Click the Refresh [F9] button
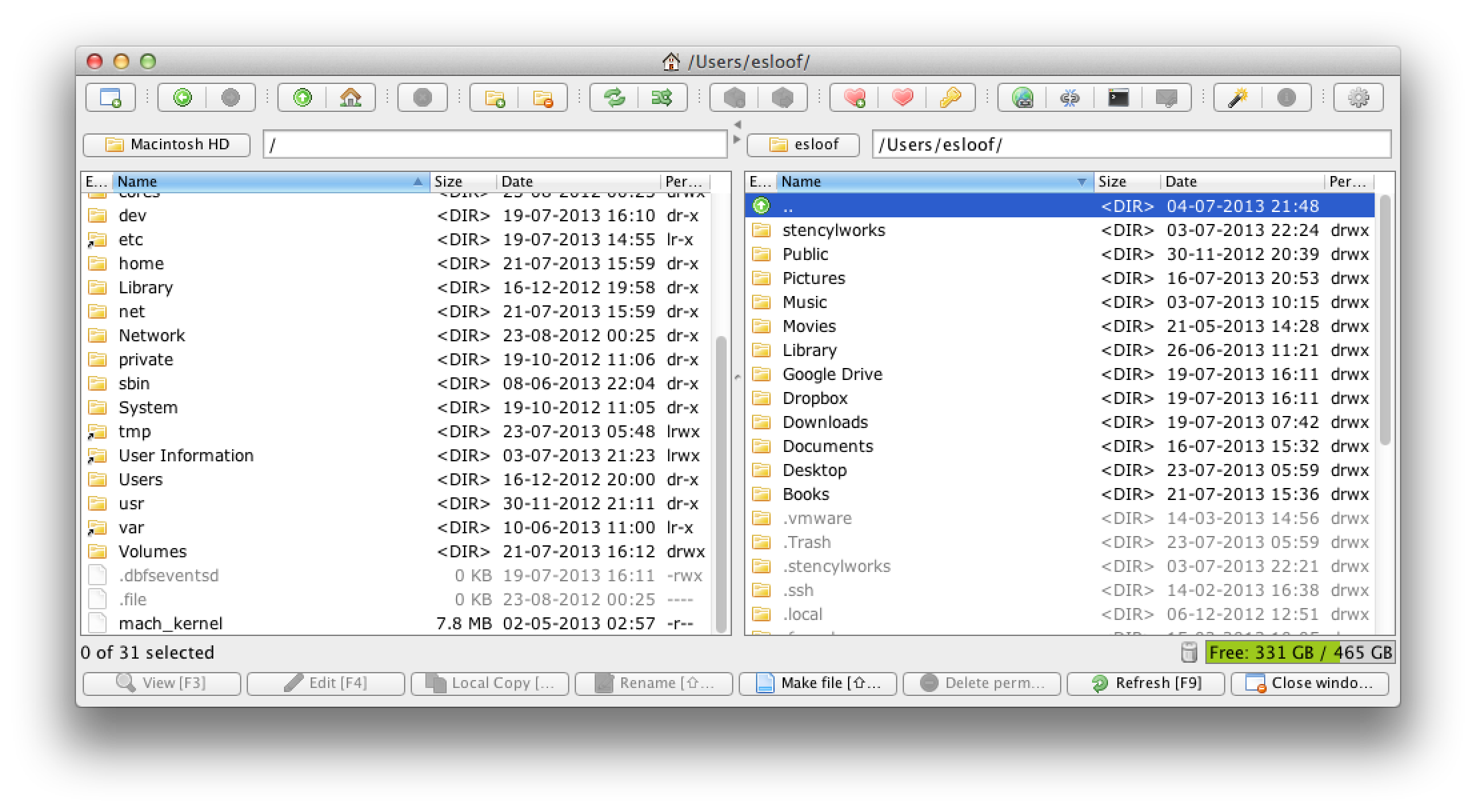This screenshot has width=1476, height=812. pos(1145,683)
